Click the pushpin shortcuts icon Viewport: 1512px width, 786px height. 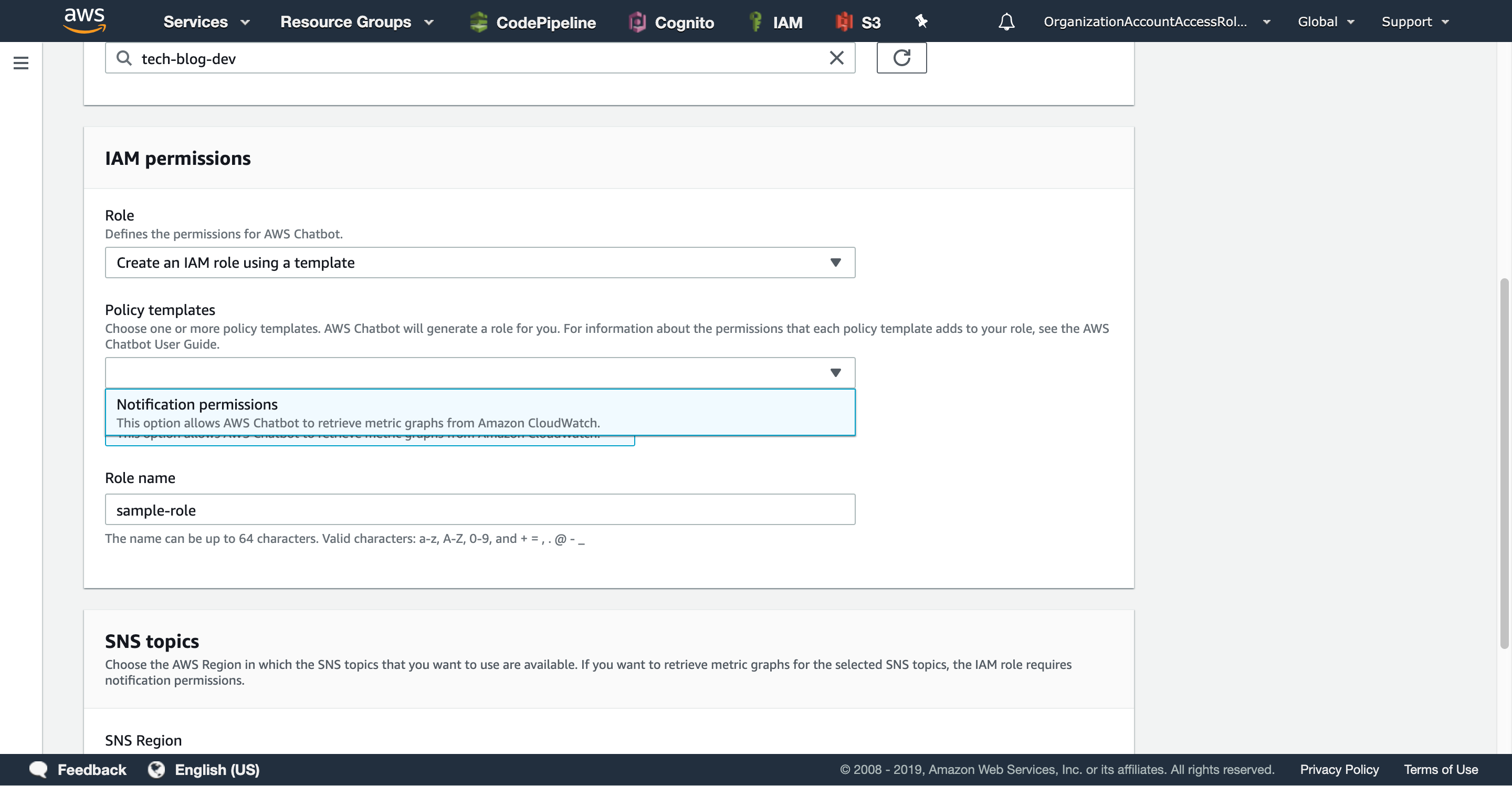[920, 21]
